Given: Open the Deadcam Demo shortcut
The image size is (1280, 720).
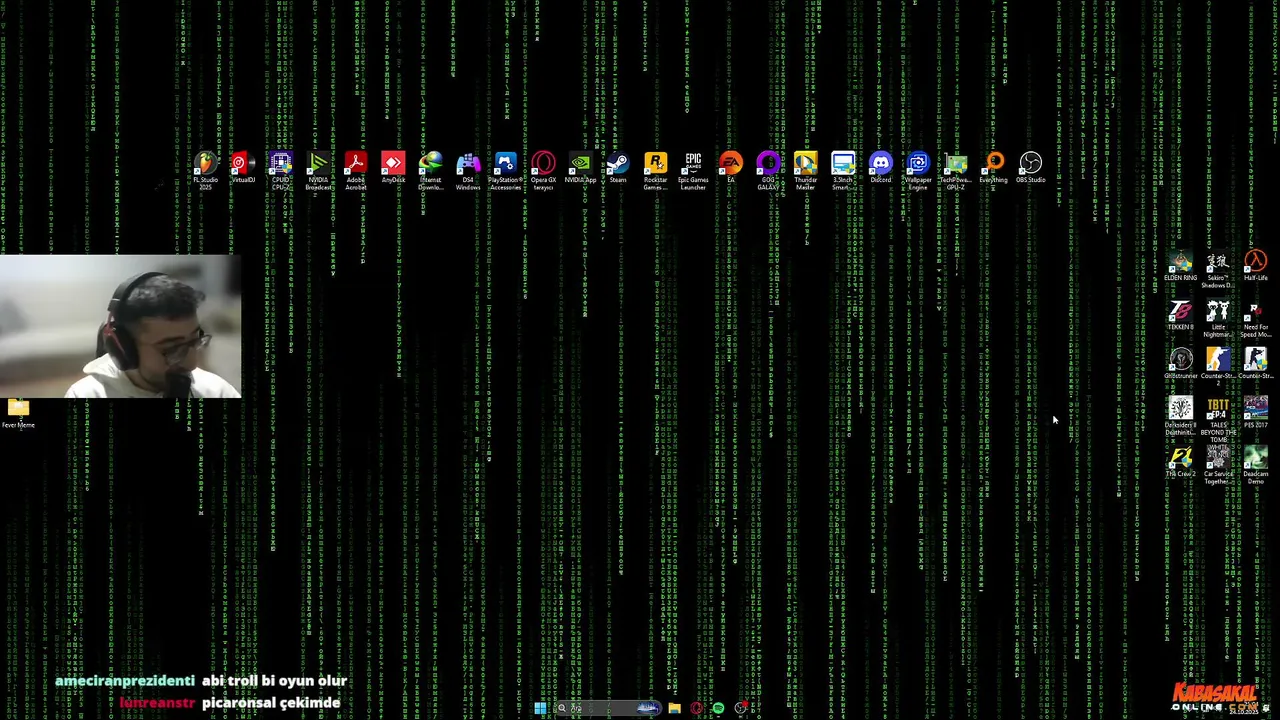Looking at the screenshot, I should coord(1256,466).
